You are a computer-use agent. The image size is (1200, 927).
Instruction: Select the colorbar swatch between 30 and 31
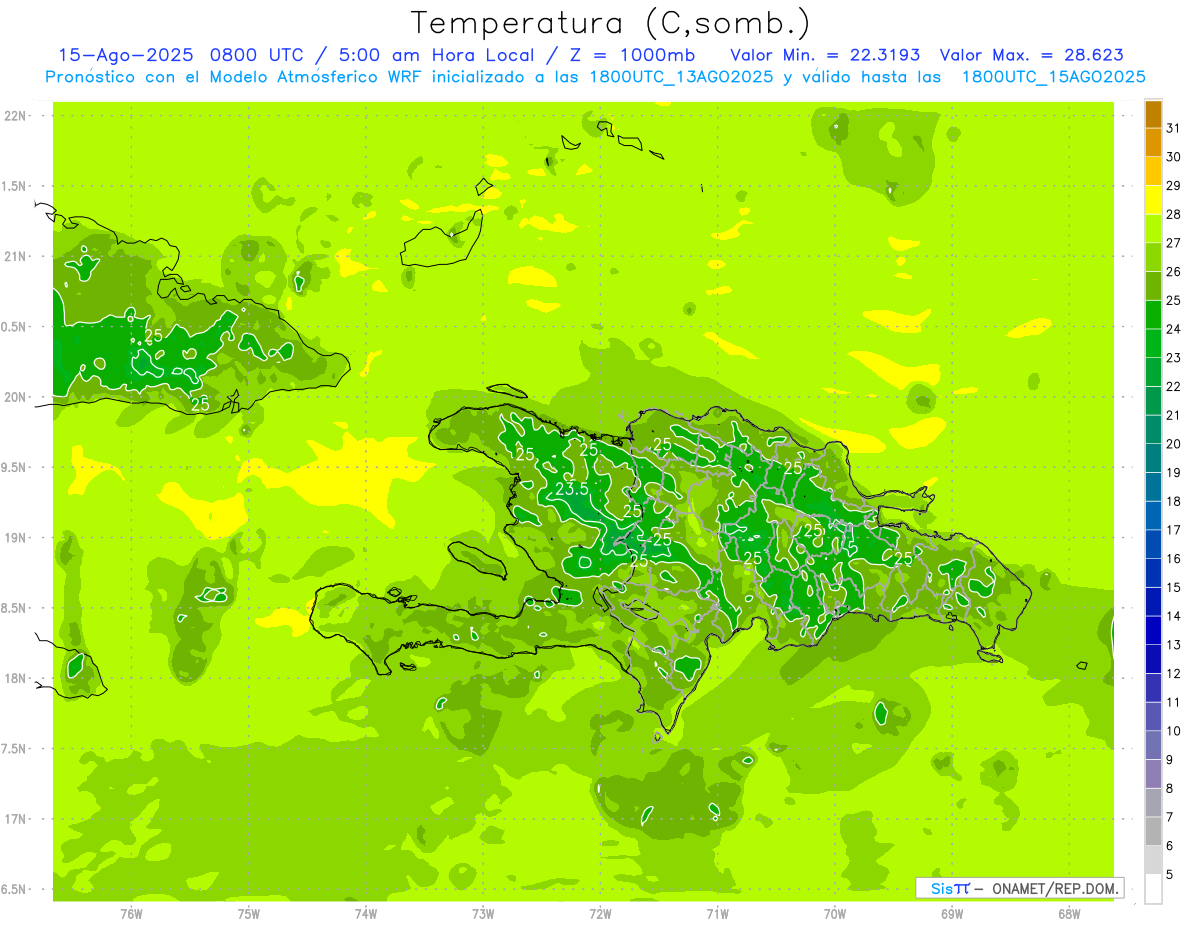click(1153, 142)
